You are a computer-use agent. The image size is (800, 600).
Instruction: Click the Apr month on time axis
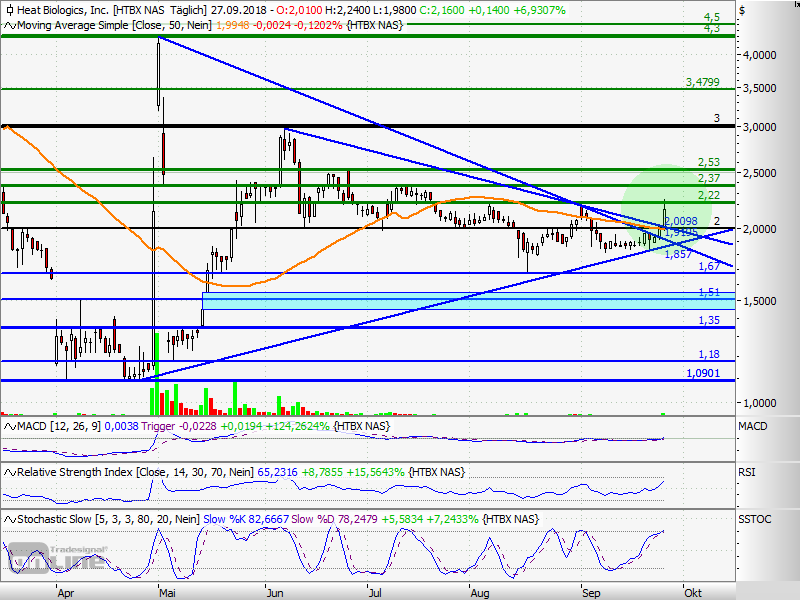tap(66, 593)
